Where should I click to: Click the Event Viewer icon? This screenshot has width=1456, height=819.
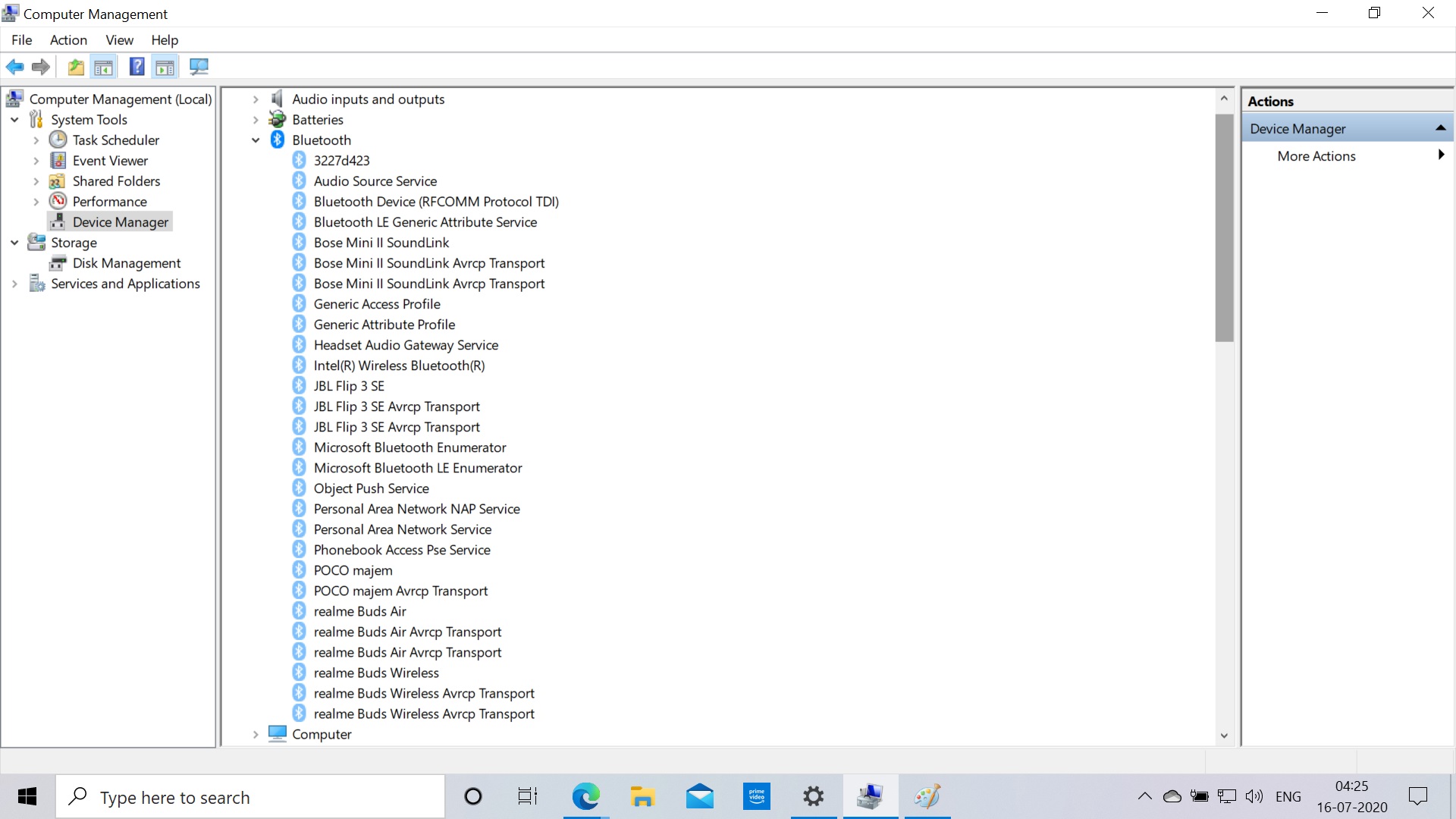(58, 160)
